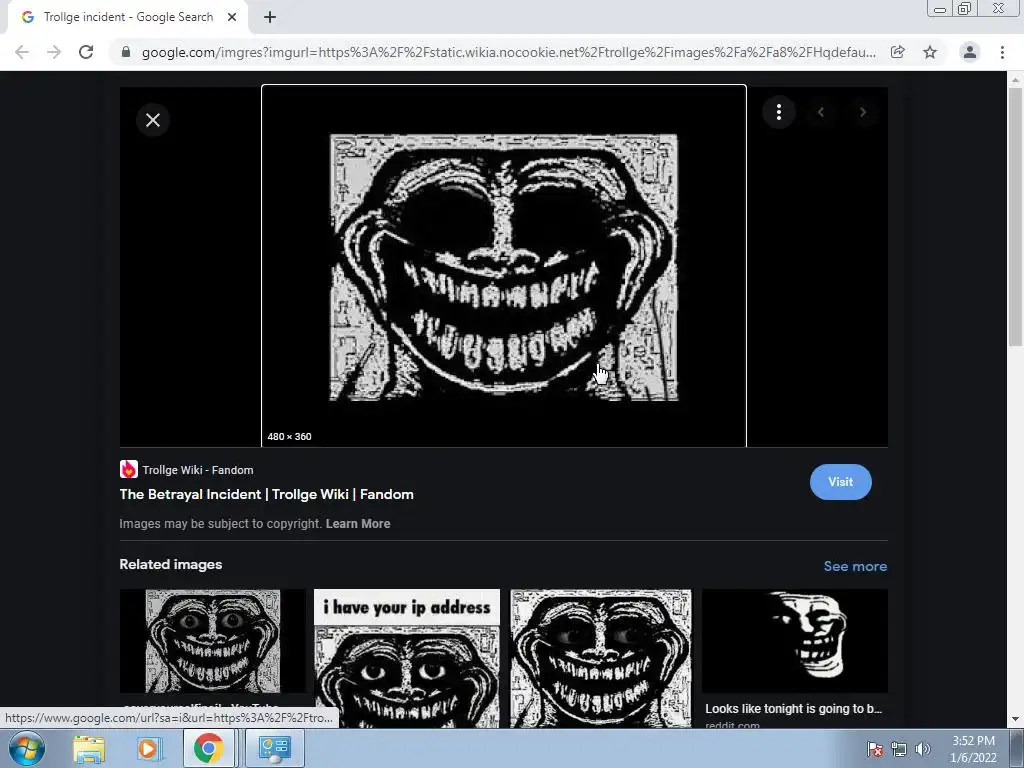Click the Chrome forward arrow
This screenshot has width=1024, height=768.
coord(54,52)
